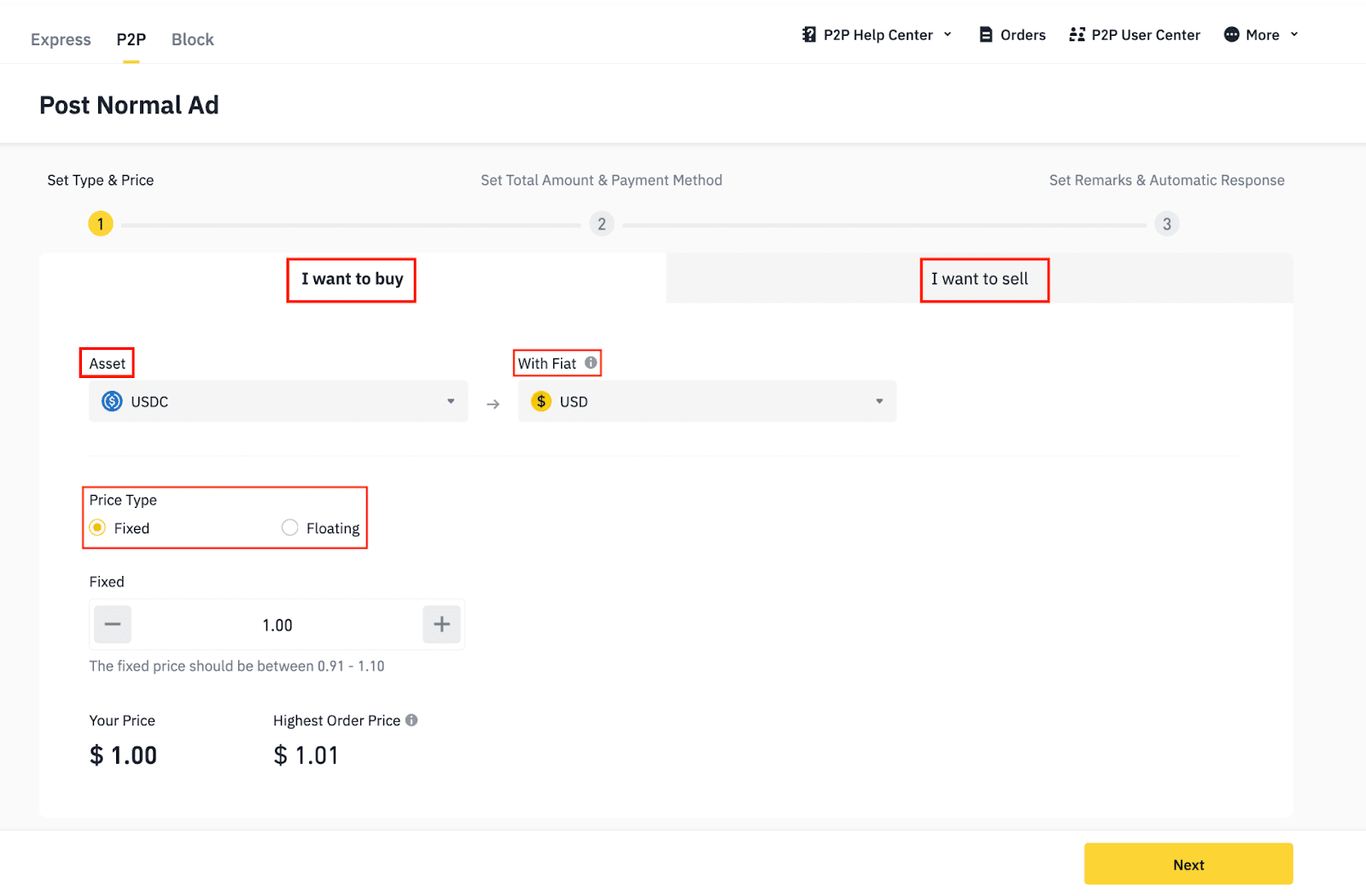Expand the P2P Help Center chevron
This screenshot has width=1366, height=896.
pos(948,34)
